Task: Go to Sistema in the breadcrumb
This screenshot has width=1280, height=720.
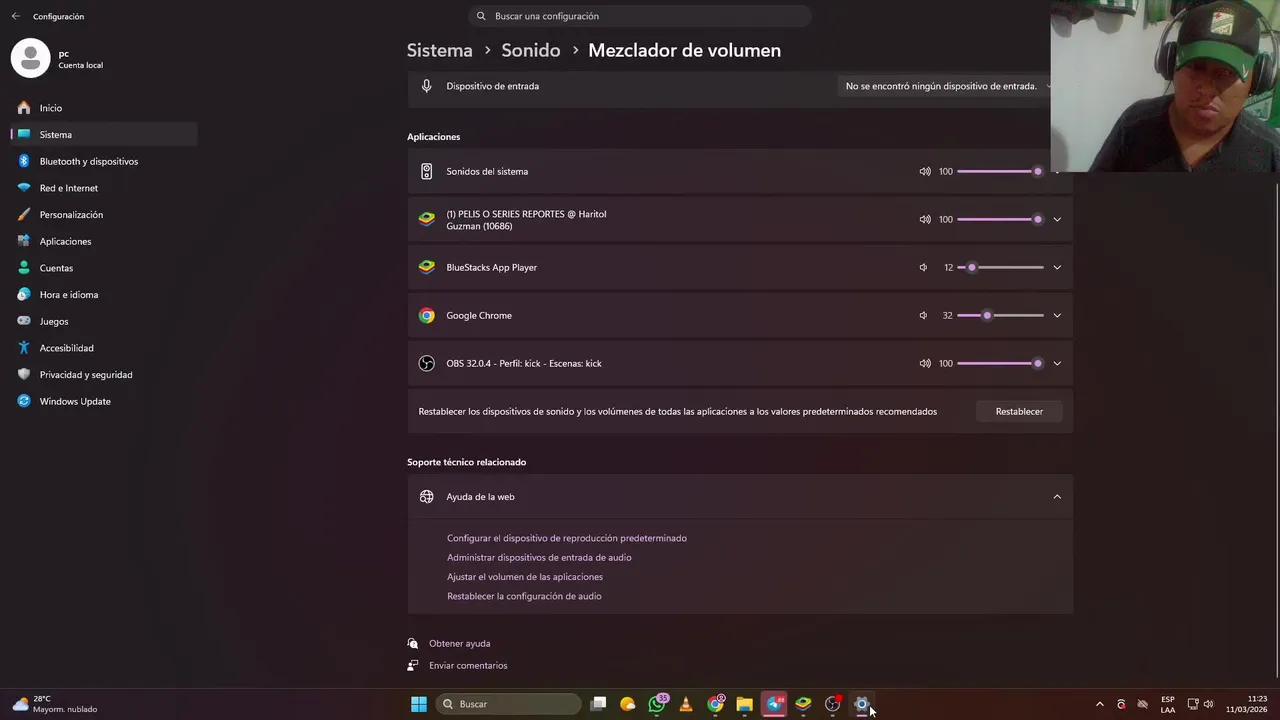Action: point(439,50)
